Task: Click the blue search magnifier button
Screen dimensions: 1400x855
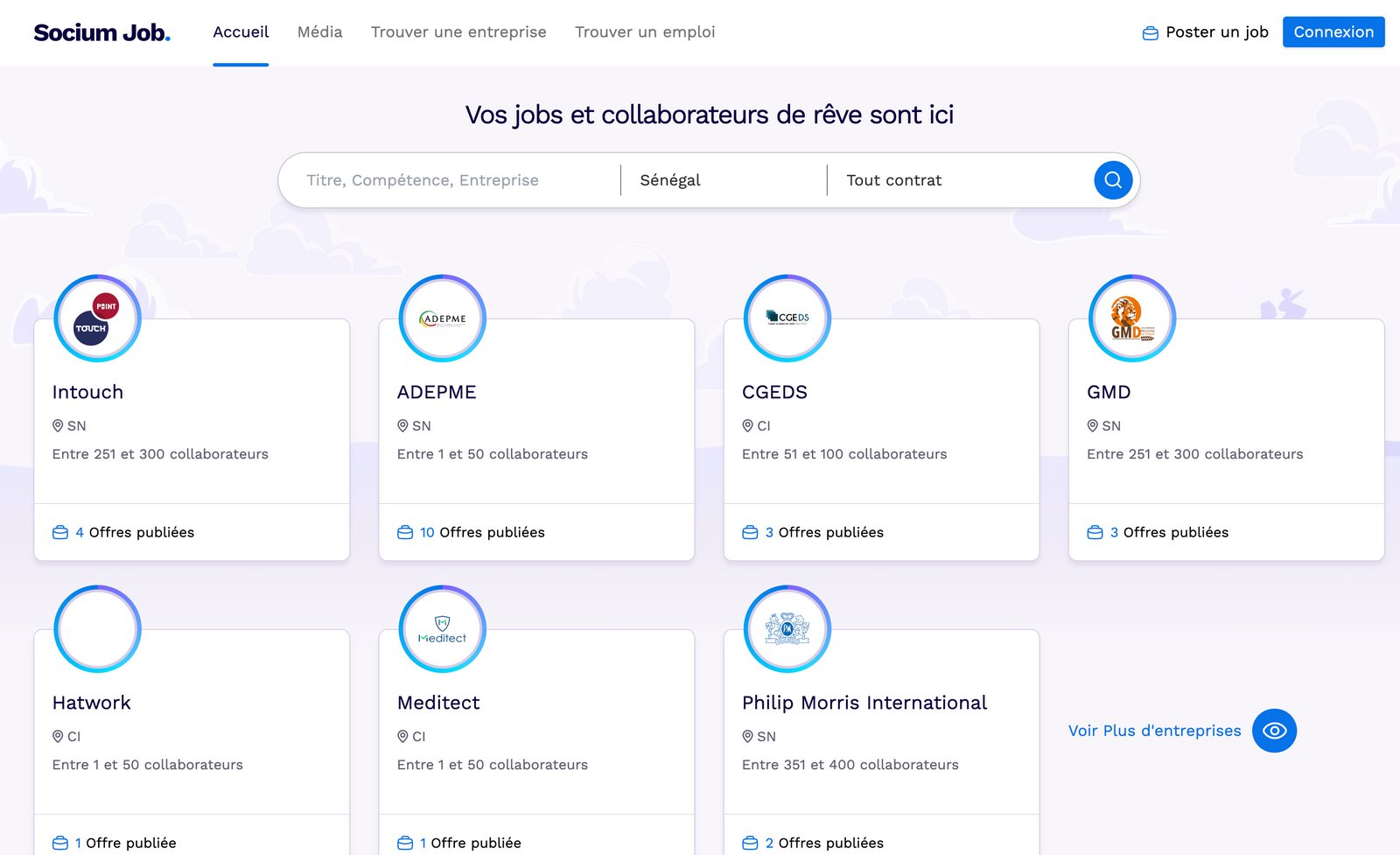Action: pyautogui.click(x=1113, y=180)
